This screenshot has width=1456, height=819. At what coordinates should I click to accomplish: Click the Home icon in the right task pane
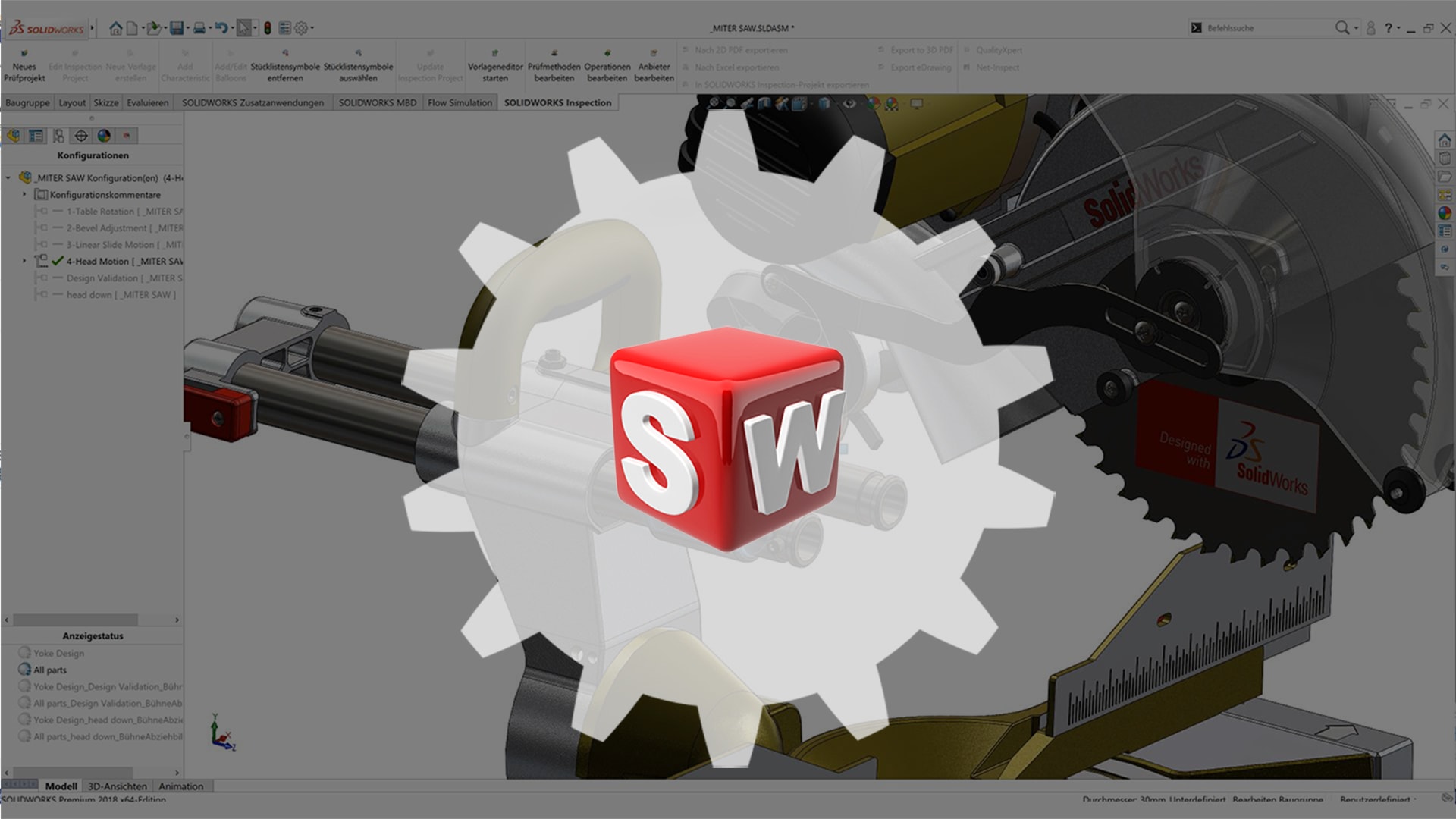[1443, 140]
